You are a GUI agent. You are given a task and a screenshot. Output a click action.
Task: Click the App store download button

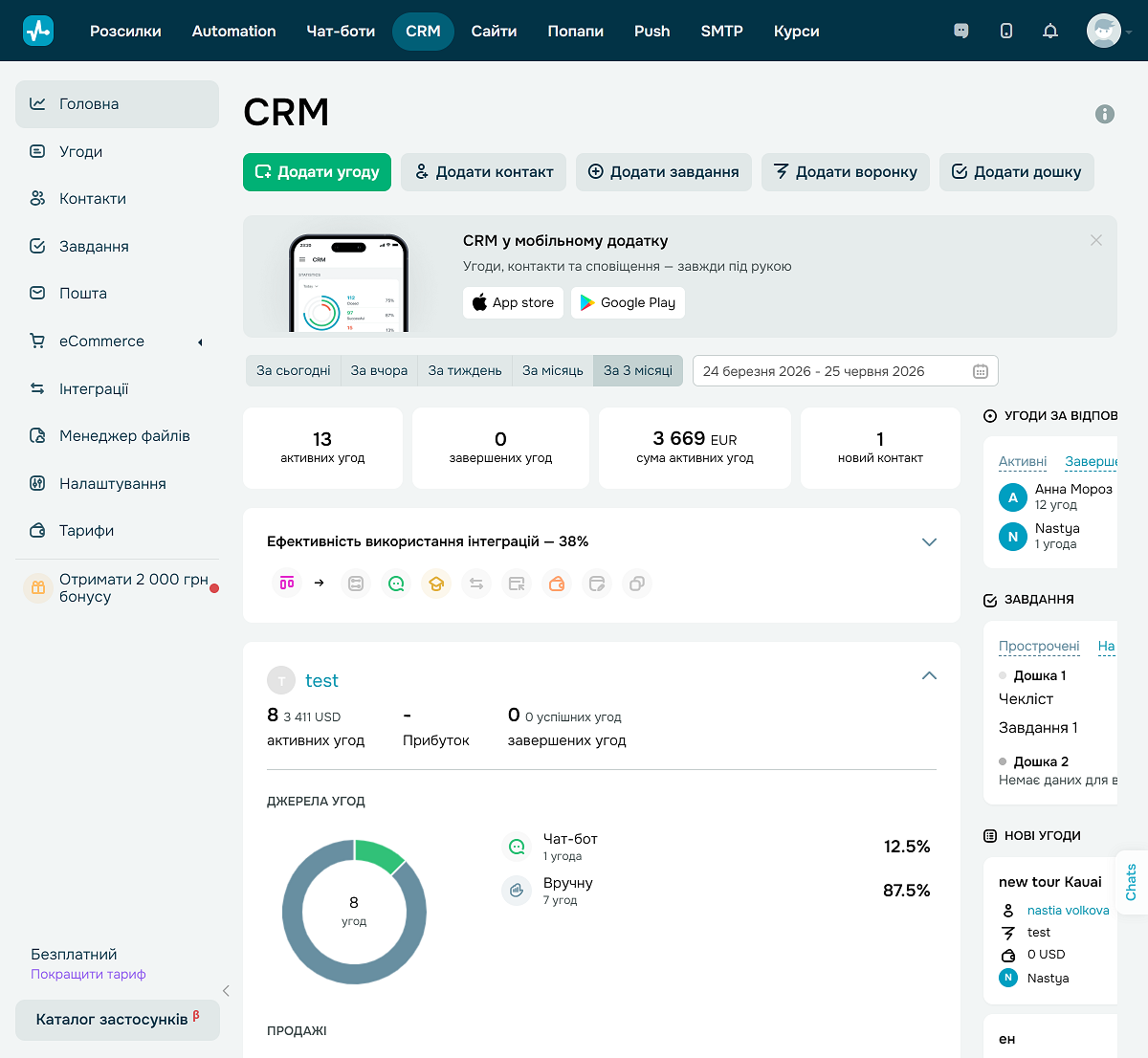pyautogui.click(x=513, y=302)
